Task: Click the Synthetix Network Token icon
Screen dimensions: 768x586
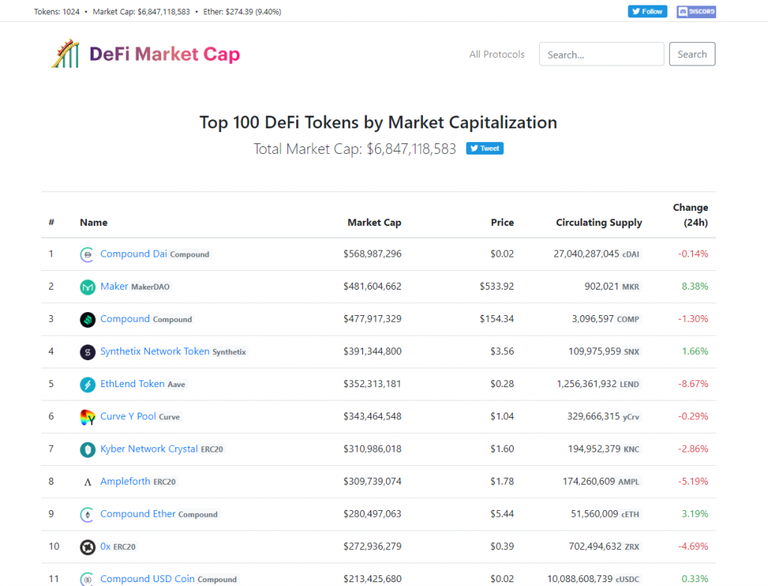Action: (87, 352)
